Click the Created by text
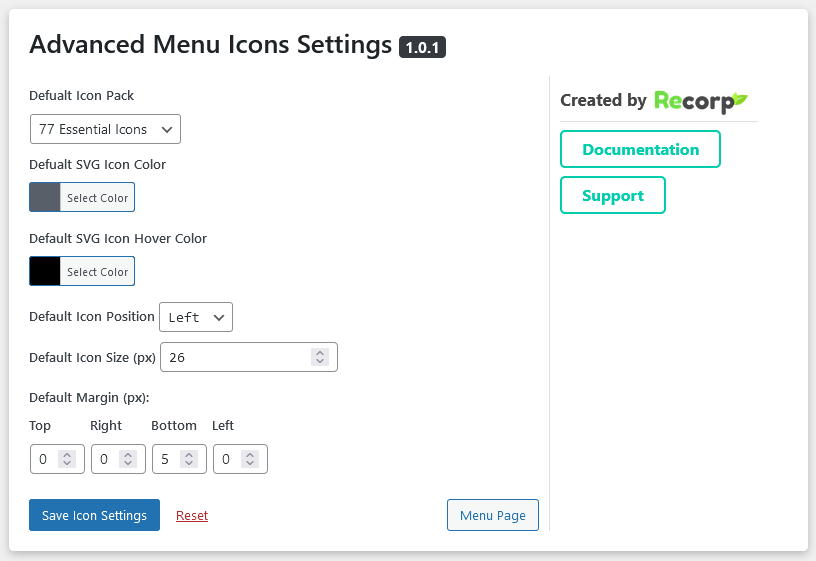This screenshot has height=561, width=816. (x=603, y=100)
